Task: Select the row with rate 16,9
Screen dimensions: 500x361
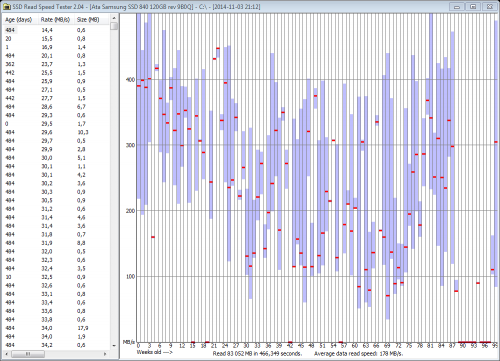Action: click(56, 47)
